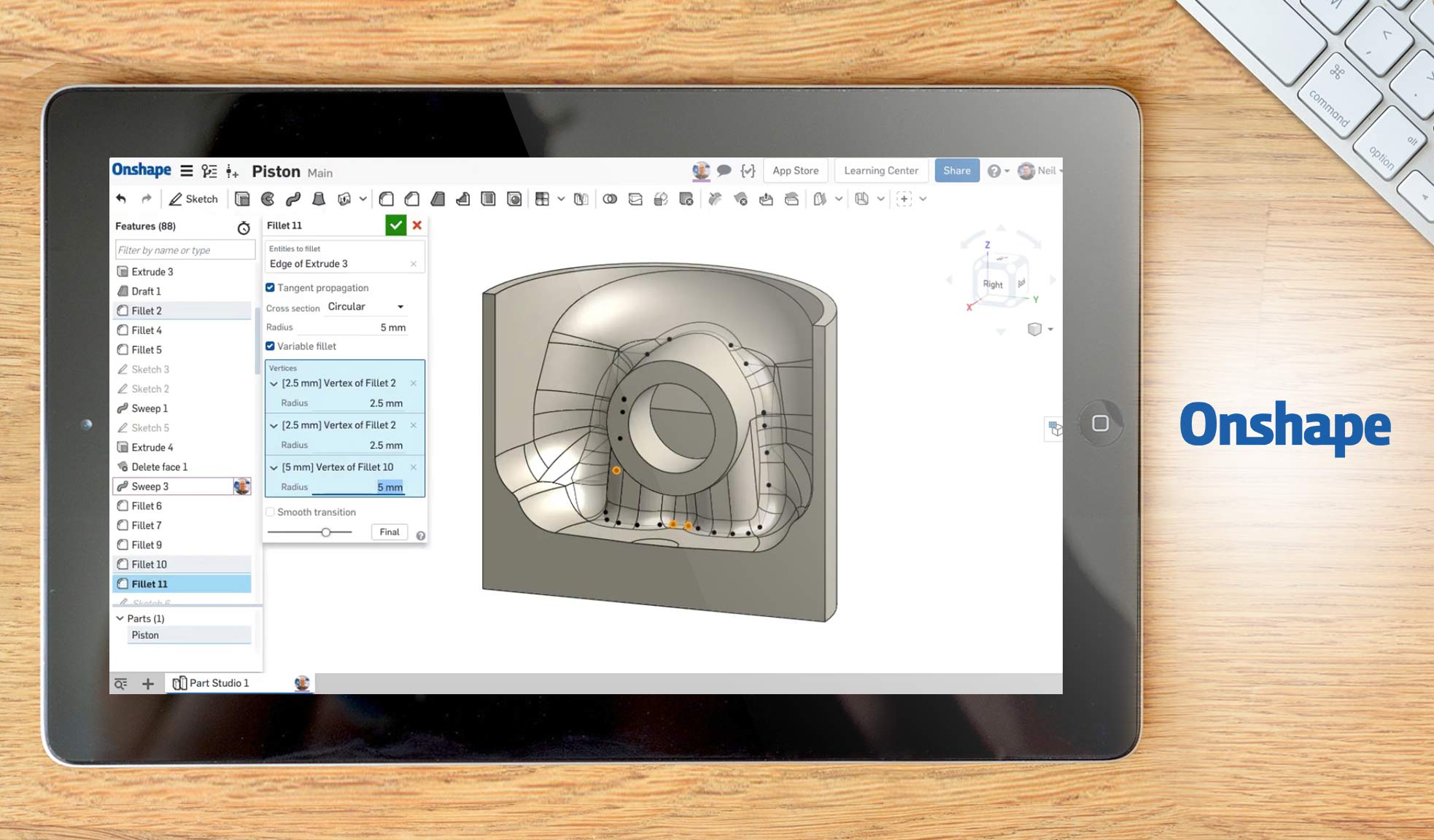Disable the Variable fillet option
Image resolution: width=1434 pixels, height=840 pixels.
[270, 346]
